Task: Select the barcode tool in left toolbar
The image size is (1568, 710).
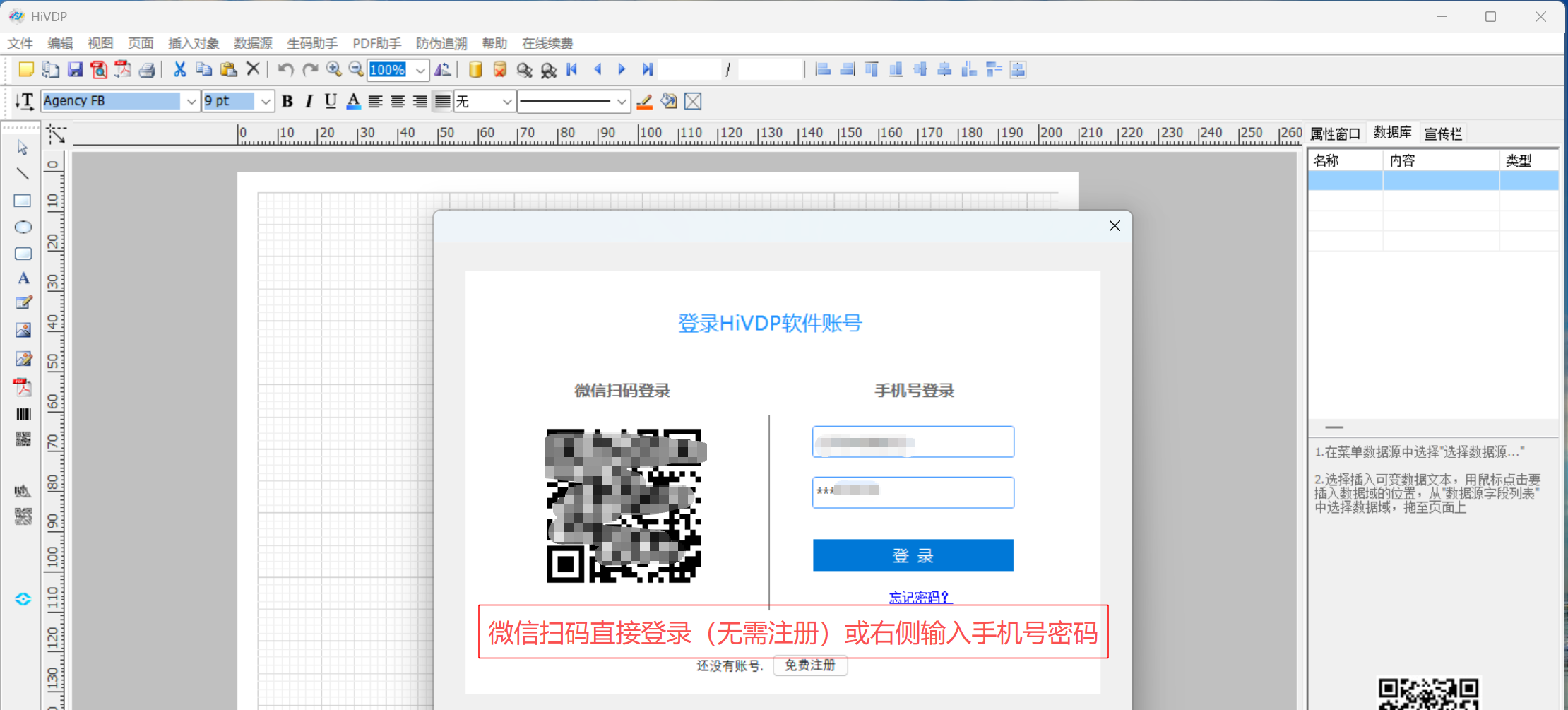Action: [23, 415]
